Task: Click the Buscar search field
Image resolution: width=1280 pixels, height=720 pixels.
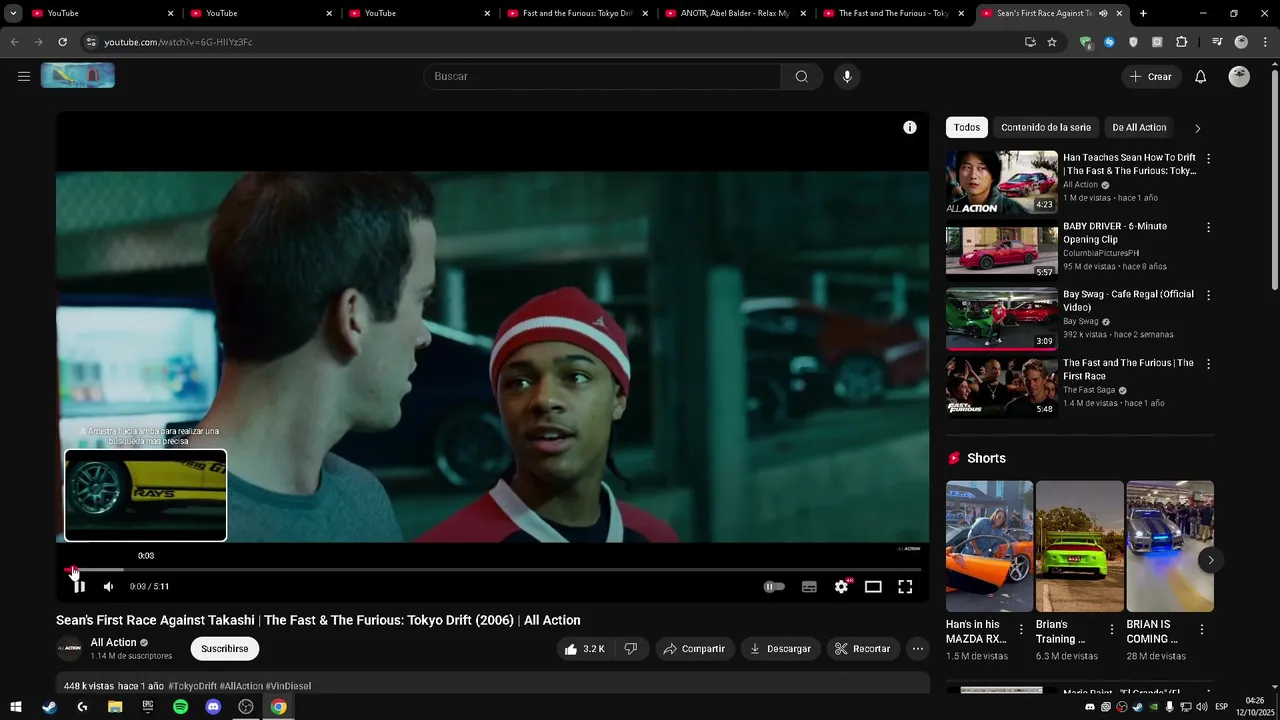Action: point(602,76)
